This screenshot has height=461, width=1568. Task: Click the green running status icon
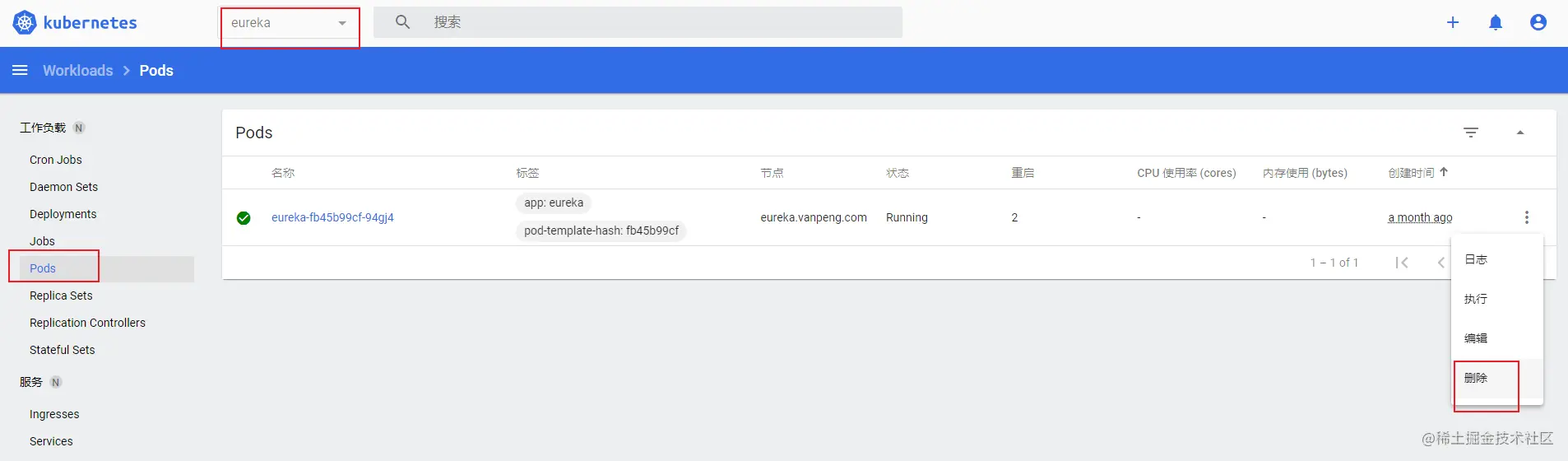point(244,218)
